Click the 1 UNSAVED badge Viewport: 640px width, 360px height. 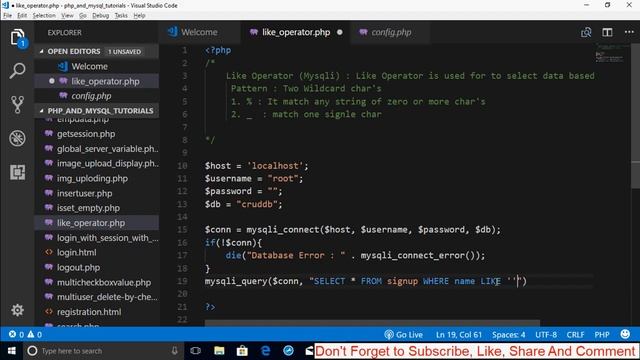pos(124,52)
